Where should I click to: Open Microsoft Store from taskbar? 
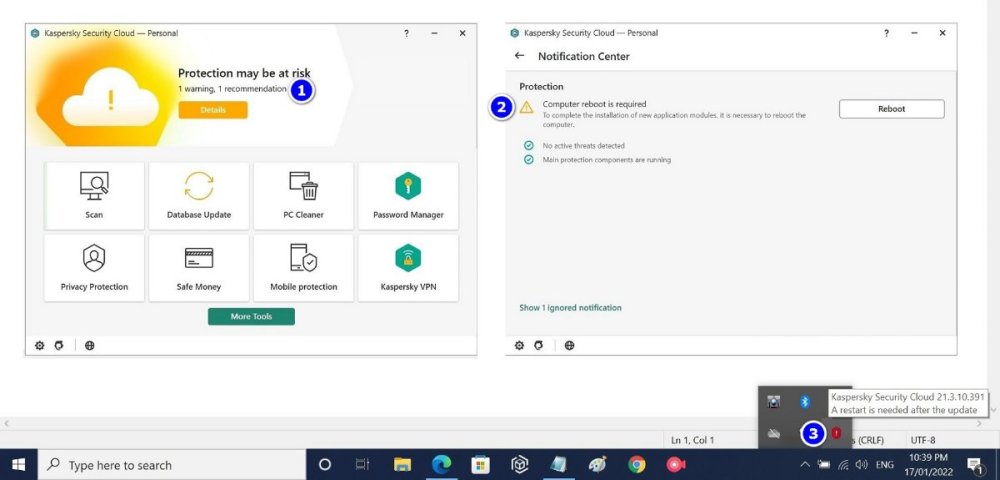(480, 465)
